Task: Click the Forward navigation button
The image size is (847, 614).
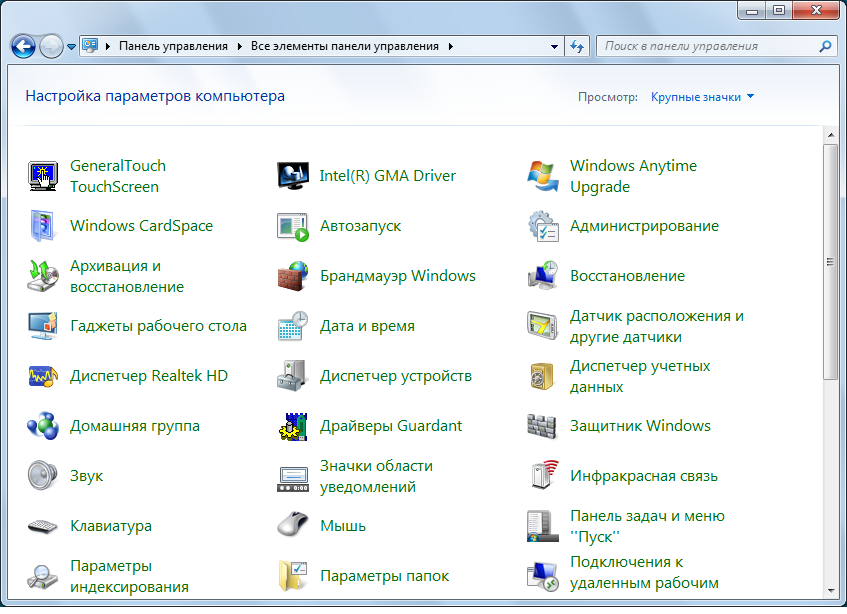Action: pos(52,46)
